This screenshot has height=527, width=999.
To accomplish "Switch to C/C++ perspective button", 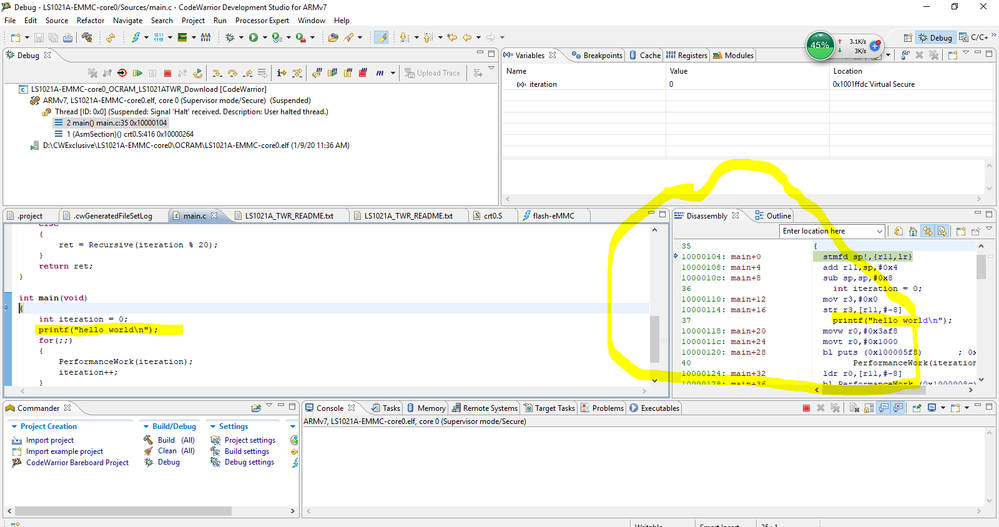I will (x=974, y=38).
